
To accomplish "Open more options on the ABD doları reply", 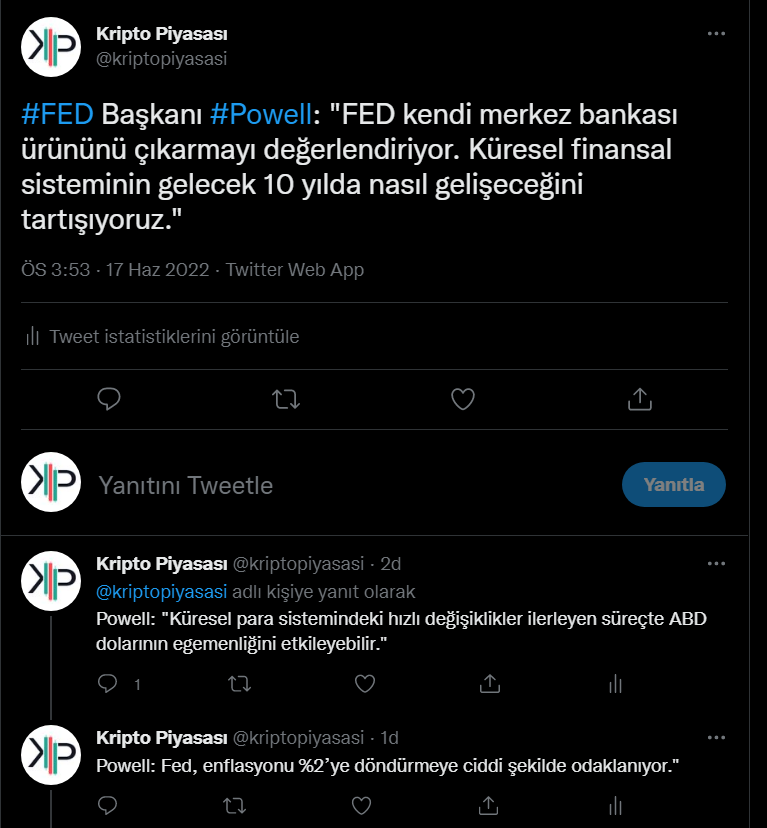I will (716, 563).
